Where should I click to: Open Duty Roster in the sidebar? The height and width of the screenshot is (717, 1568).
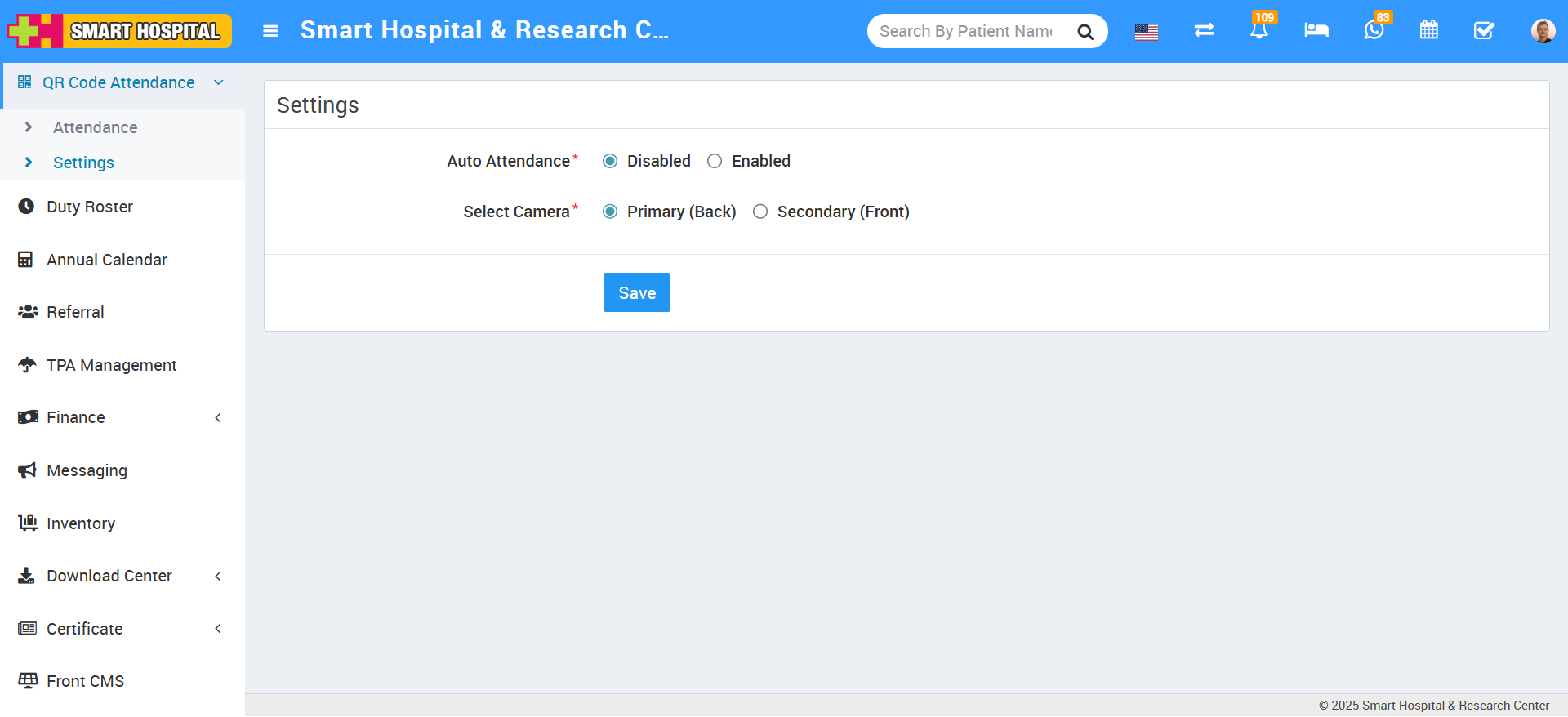click(90, 207)
